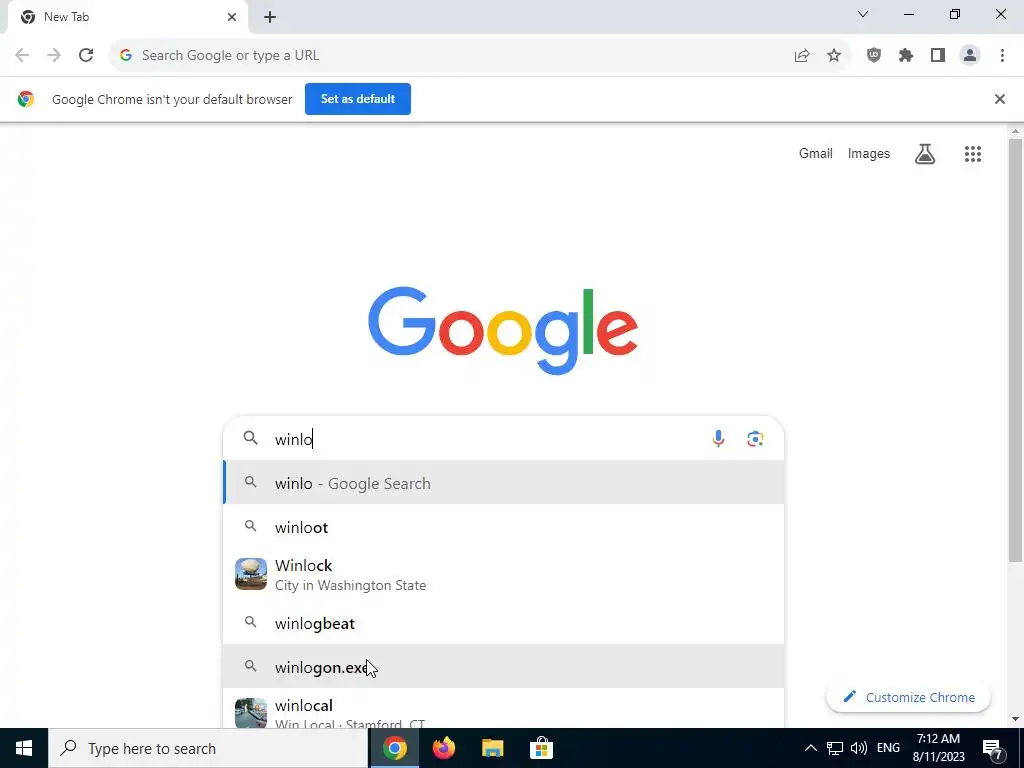The image size is (1024, 768).
Task: Go forward using the forward arrow
Action: 54,56
